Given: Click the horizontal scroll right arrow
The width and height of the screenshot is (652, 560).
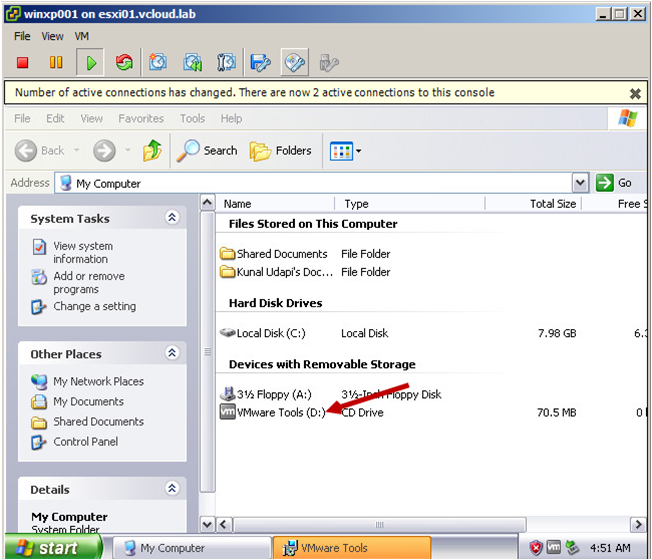Looking at the screenshot, I should tap(638, 524).
